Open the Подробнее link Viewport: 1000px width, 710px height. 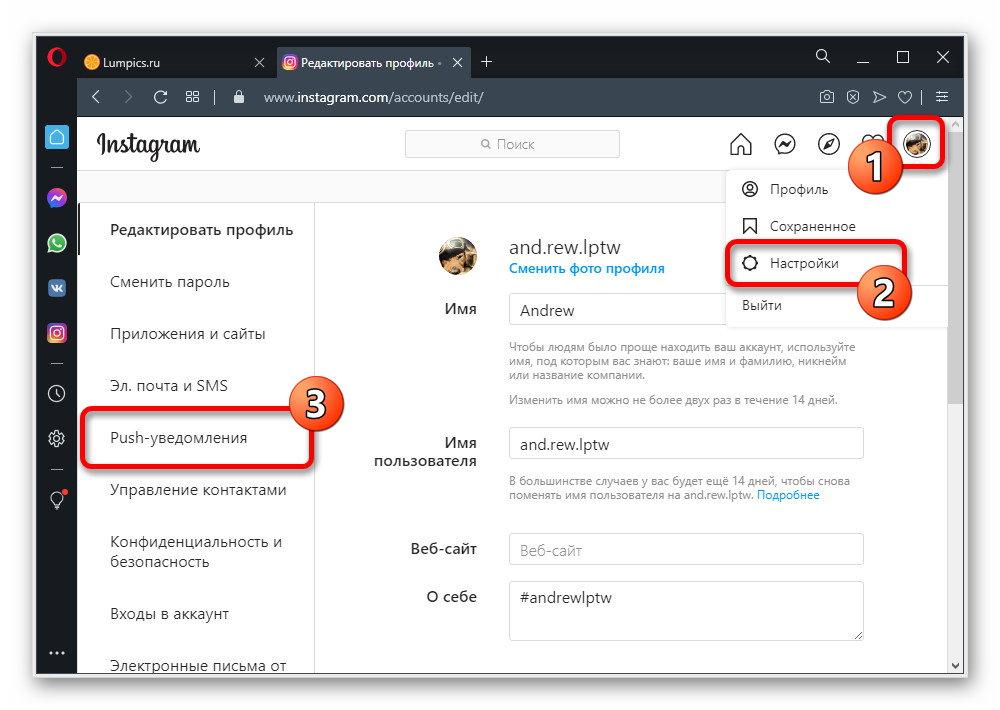(788, 496)
